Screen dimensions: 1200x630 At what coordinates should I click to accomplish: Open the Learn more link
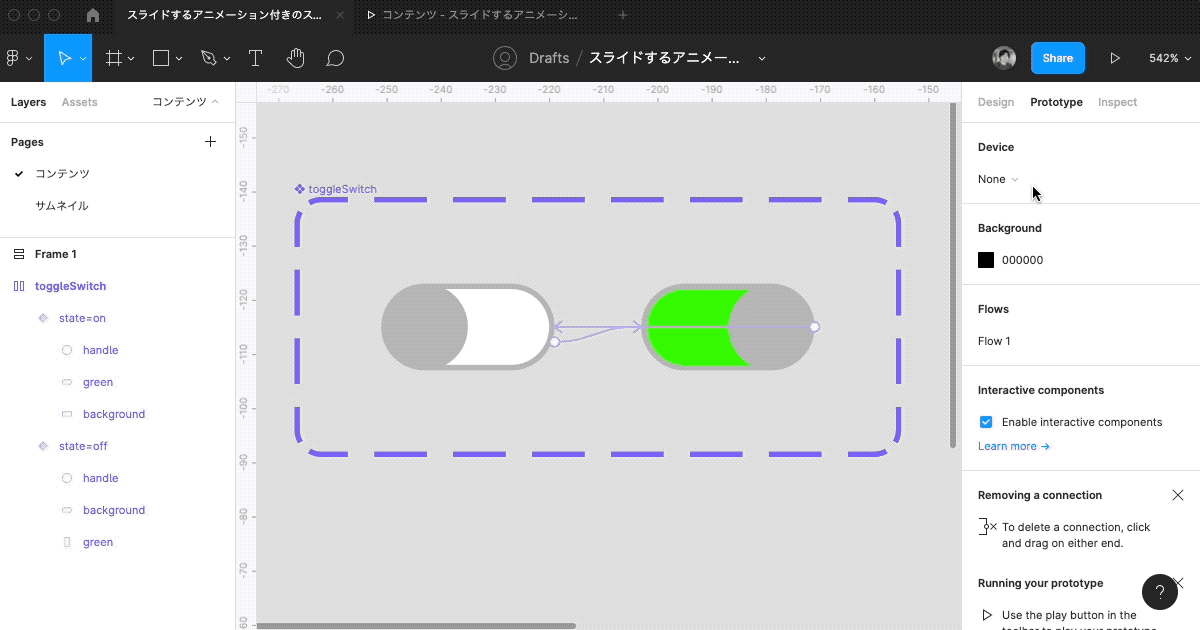(1007, 446)
